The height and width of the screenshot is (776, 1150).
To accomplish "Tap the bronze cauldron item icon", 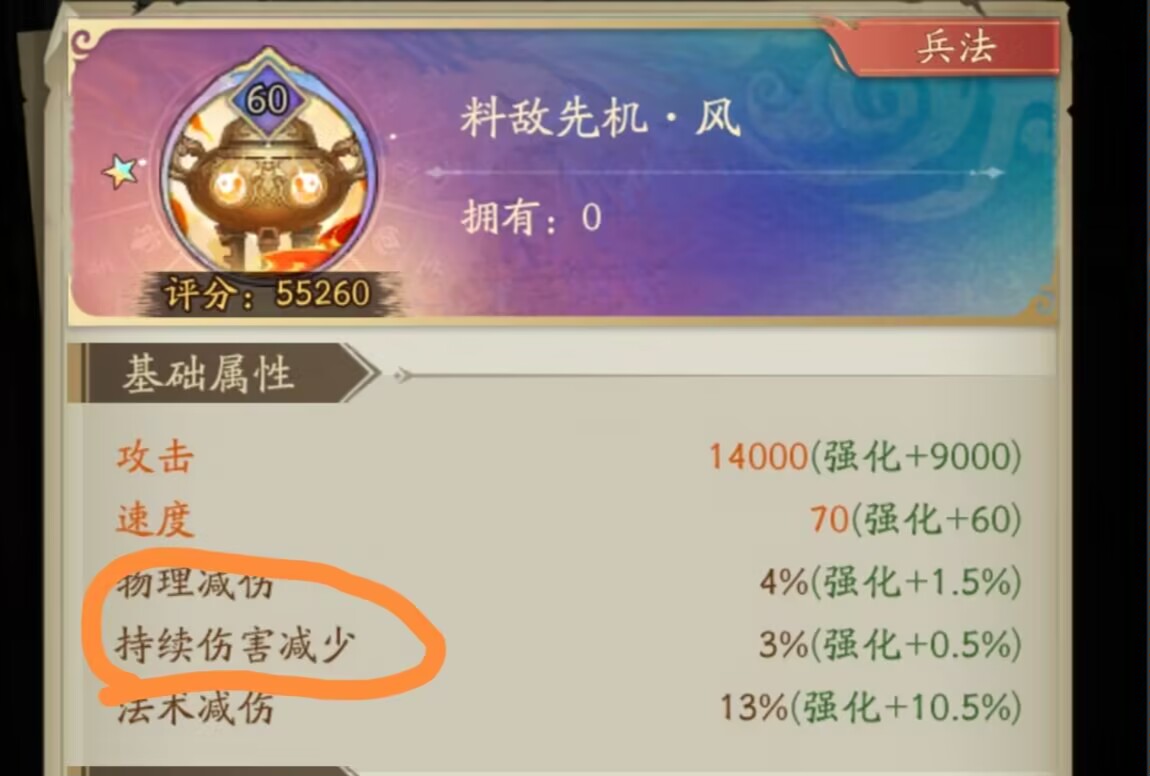I will click(268, 165).
